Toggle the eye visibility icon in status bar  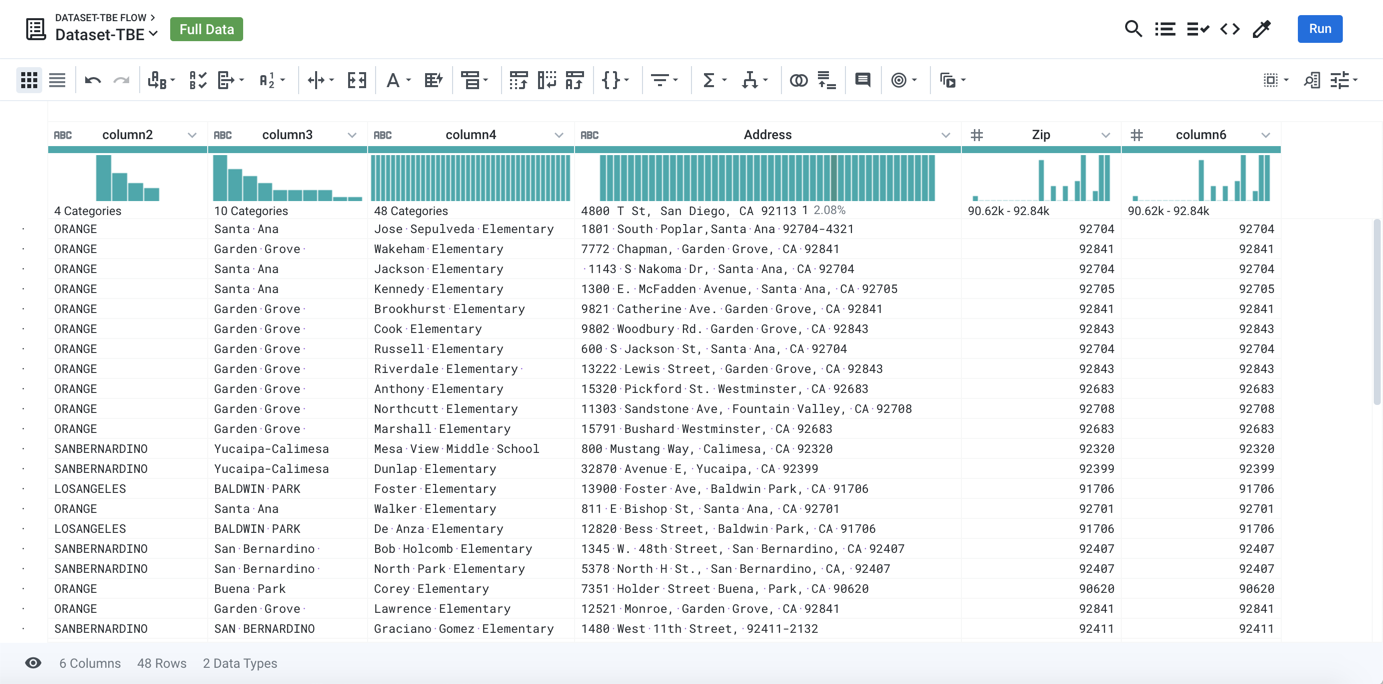coord(33,663)
